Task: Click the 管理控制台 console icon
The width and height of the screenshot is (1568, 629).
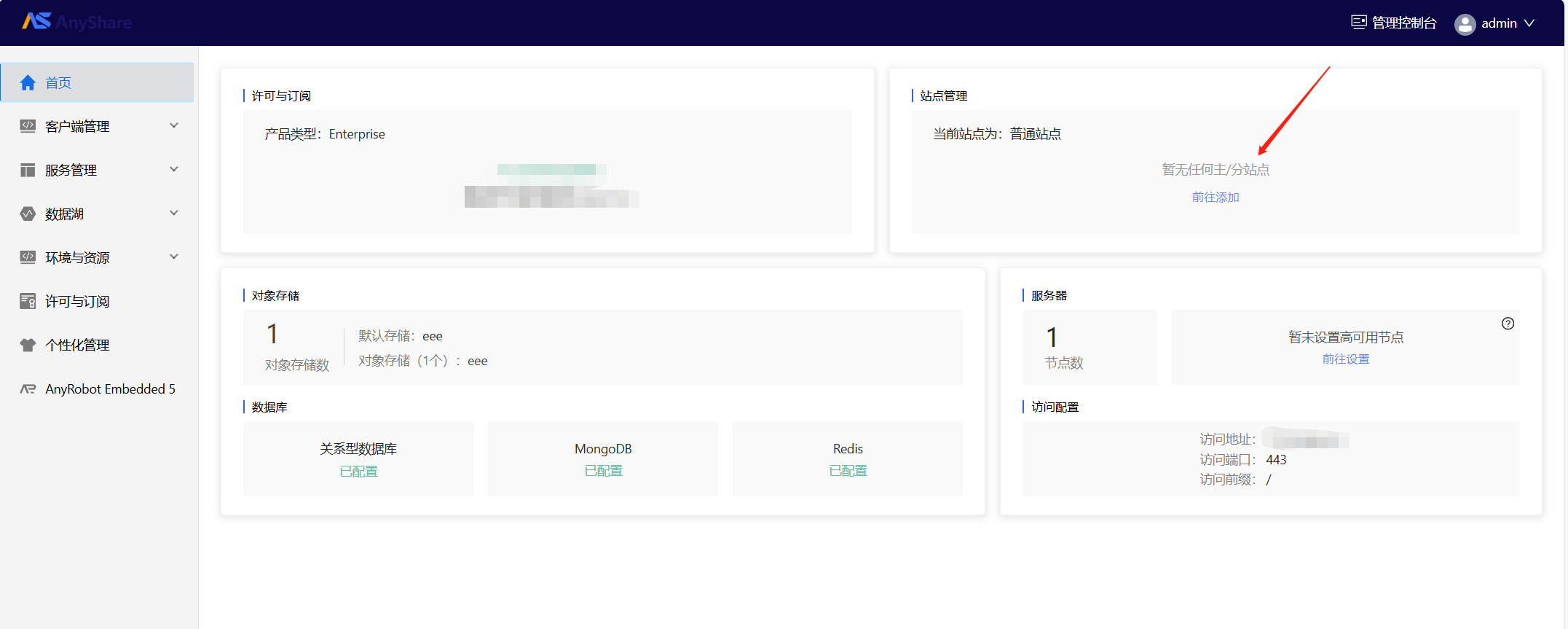Action: [x=1358, y=22]
